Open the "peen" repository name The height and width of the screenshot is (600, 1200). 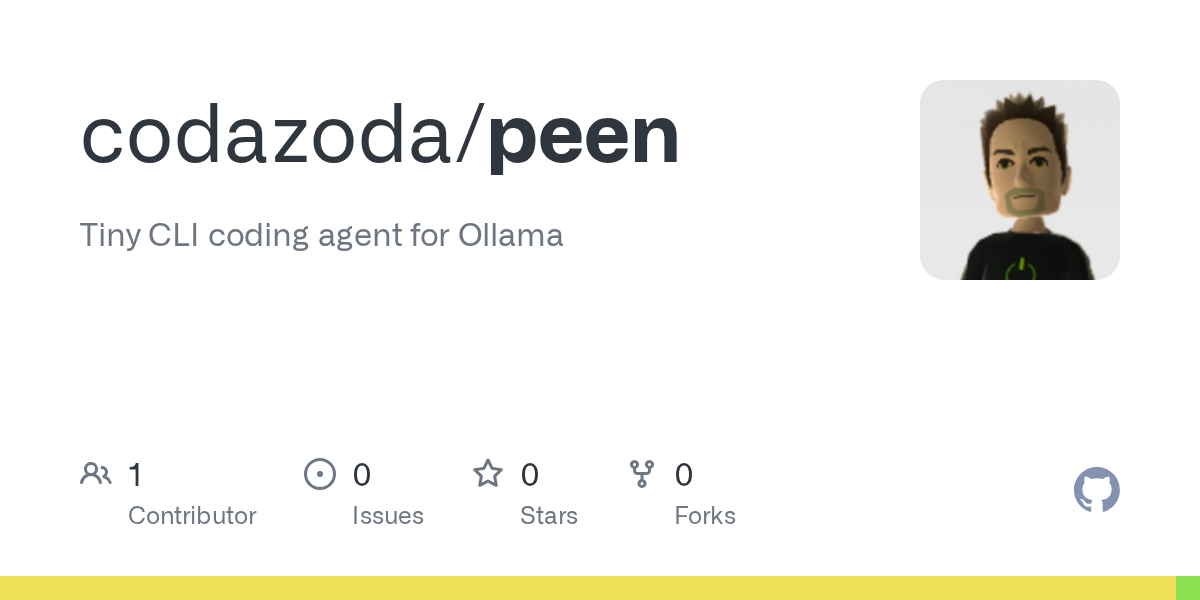[x=583, y=136]
